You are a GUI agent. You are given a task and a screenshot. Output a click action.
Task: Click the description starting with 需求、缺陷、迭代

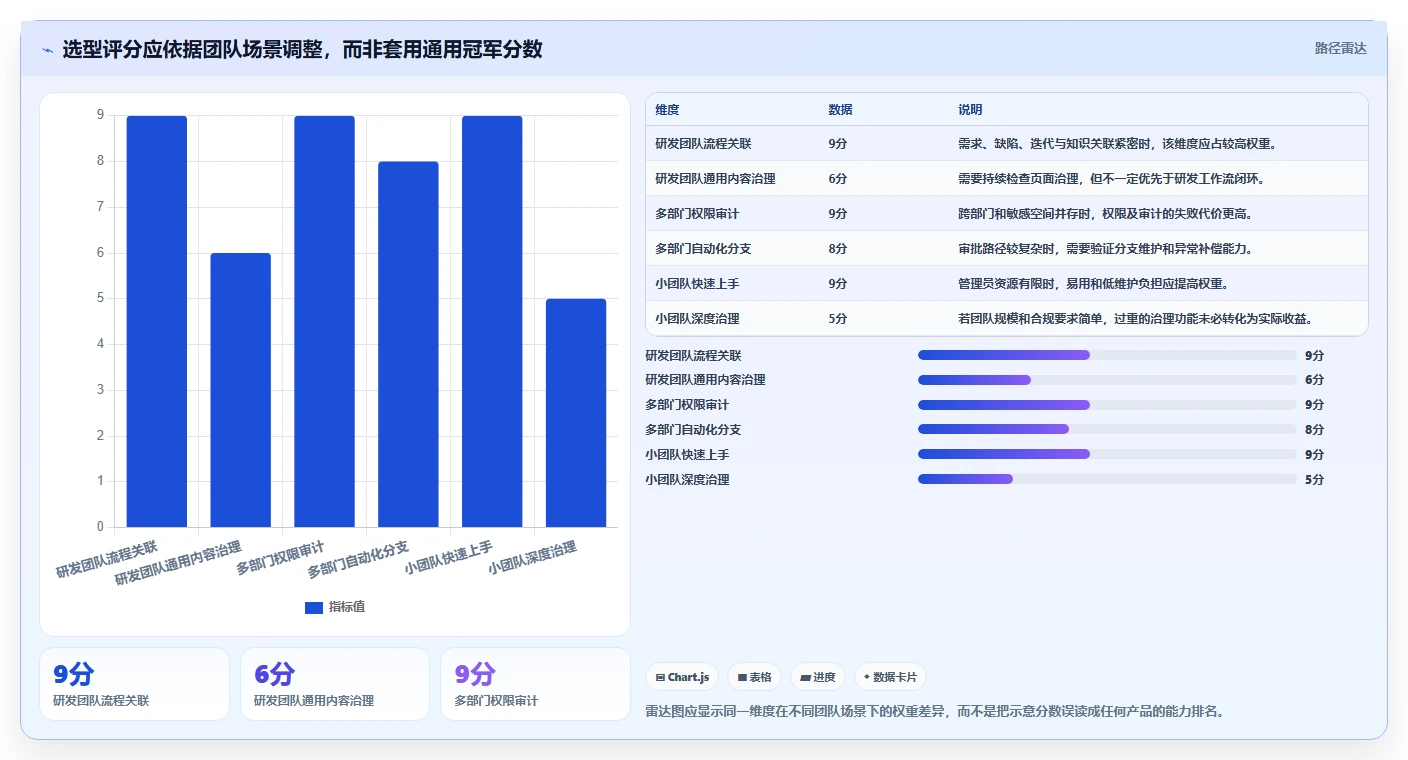tap(1116, 144)
